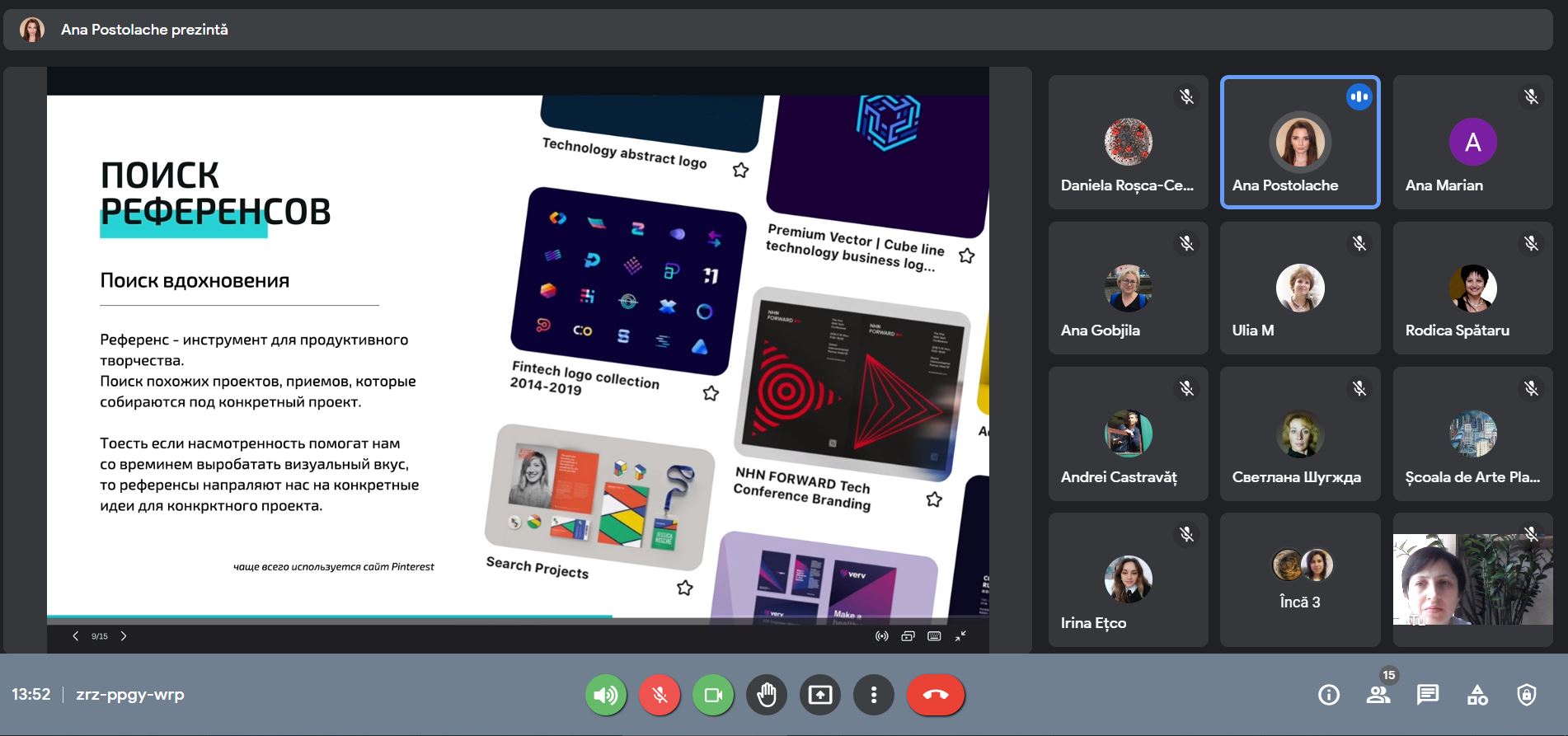Open the activities panel icon
This screenshot has width=1568, height=736.
(1477, 695)
